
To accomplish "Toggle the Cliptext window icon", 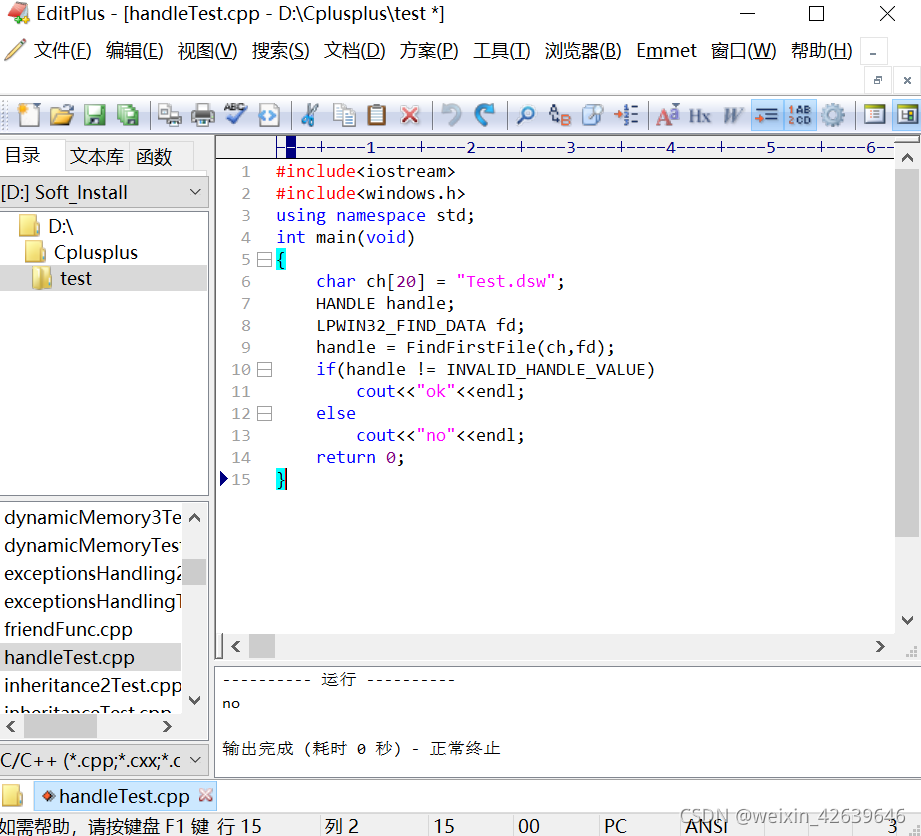I will tap(875, 115).
